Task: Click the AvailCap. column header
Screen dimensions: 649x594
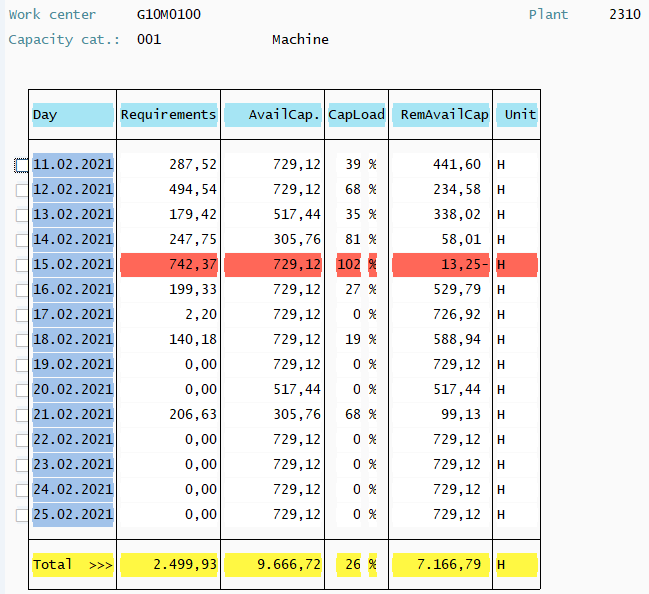Action: [273, 115]
